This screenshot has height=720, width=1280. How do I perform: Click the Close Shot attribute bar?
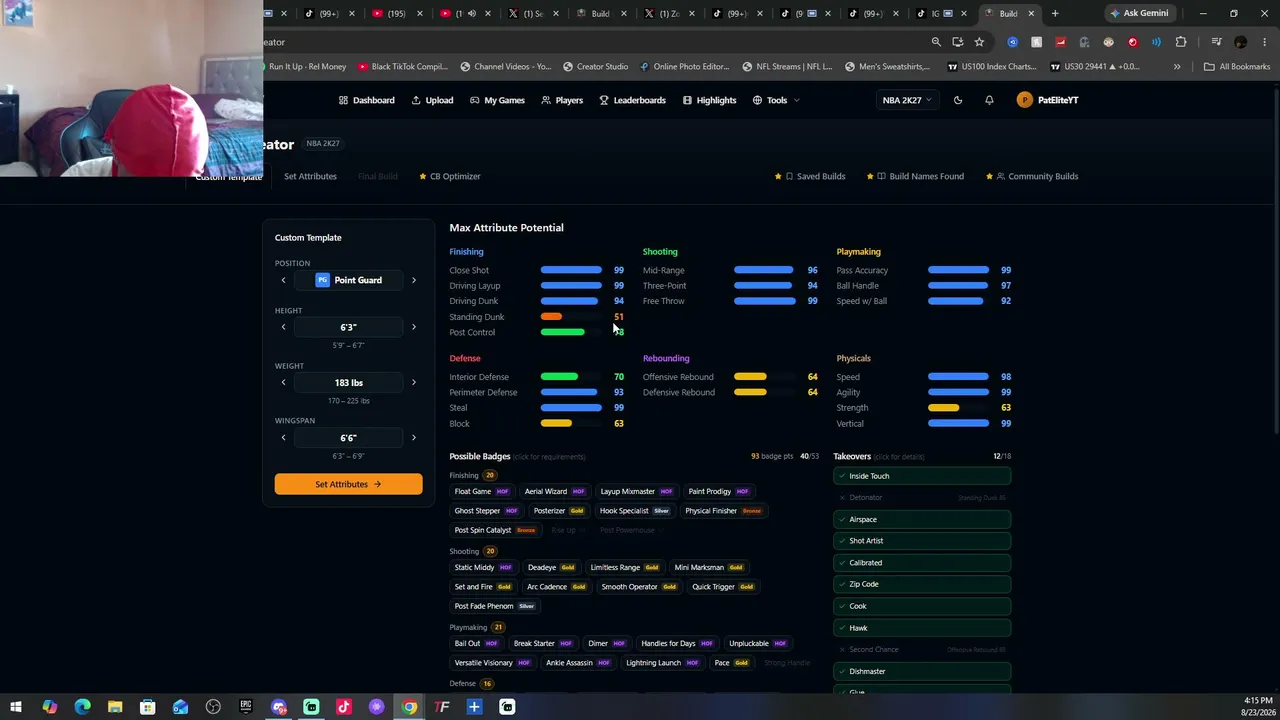571,270
